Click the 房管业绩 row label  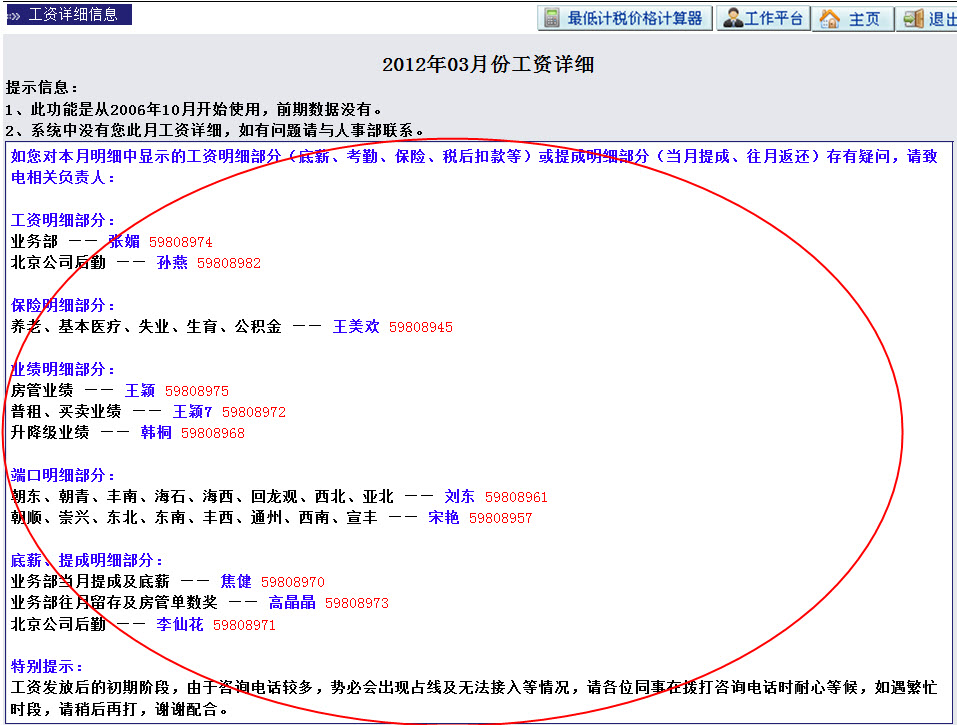(x=42, y=391)
